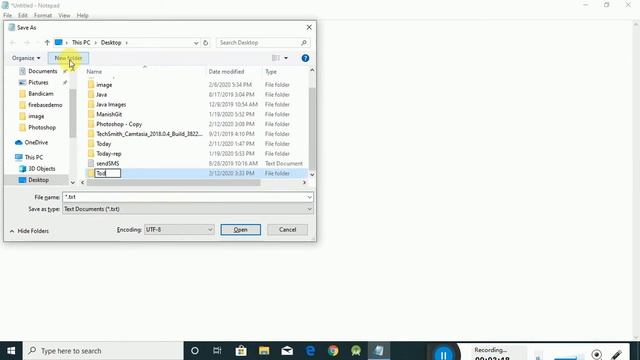Select This PC in the navigation pane
The image size is (640, 360).
pos(33,157)
